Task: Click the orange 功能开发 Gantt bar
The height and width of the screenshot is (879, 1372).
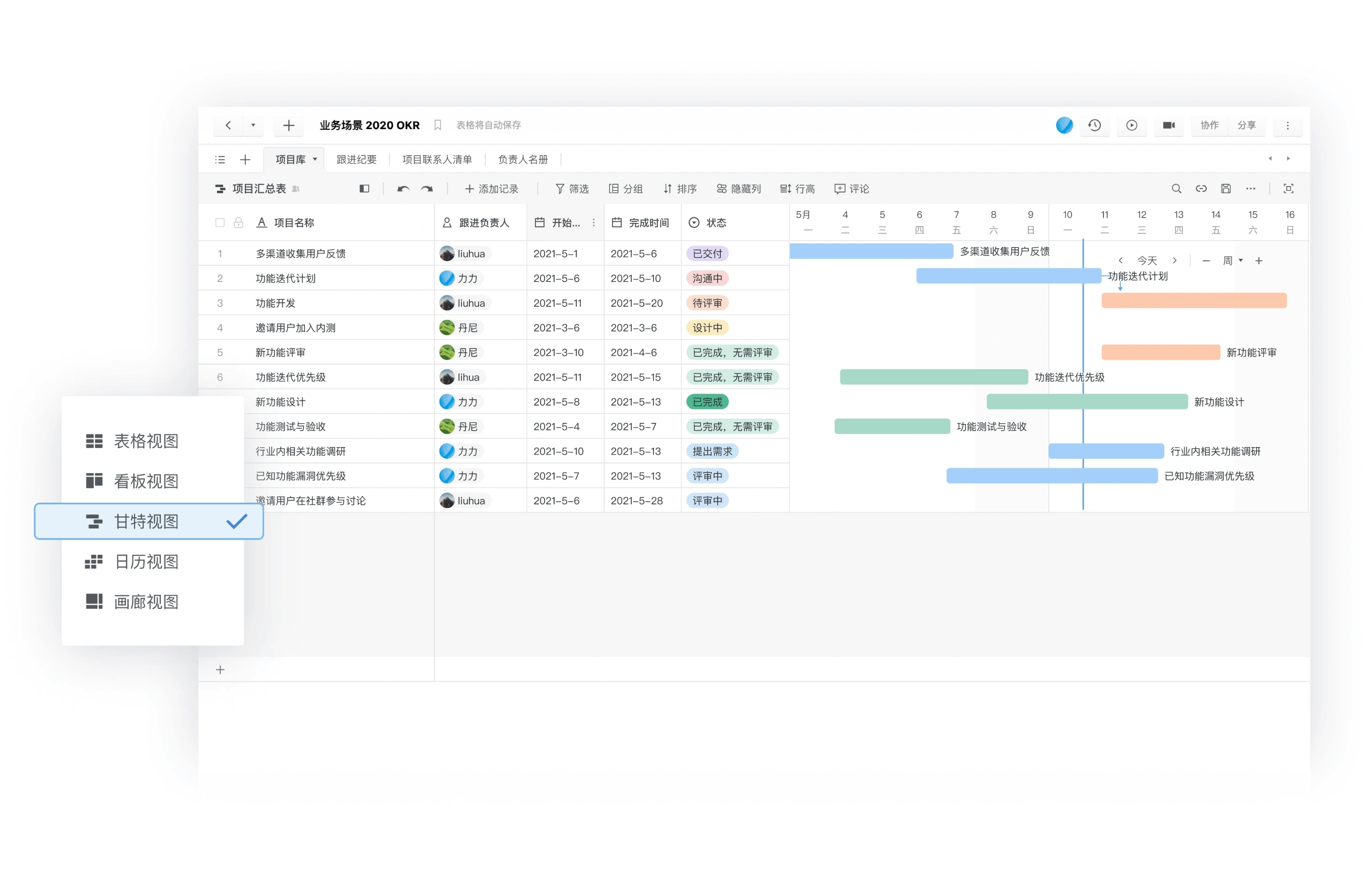Action: pos(1194,301)
